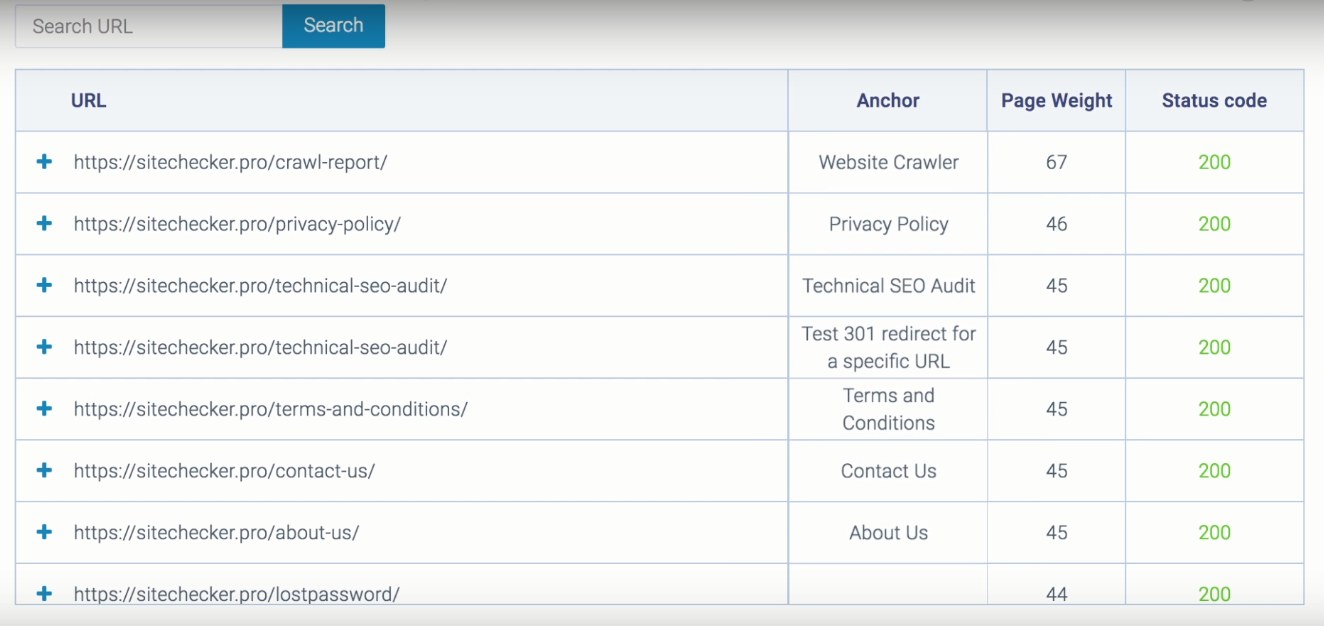Select the Privacy Policy anchor text
The image size is (1324, 626).
pos(888,224)
